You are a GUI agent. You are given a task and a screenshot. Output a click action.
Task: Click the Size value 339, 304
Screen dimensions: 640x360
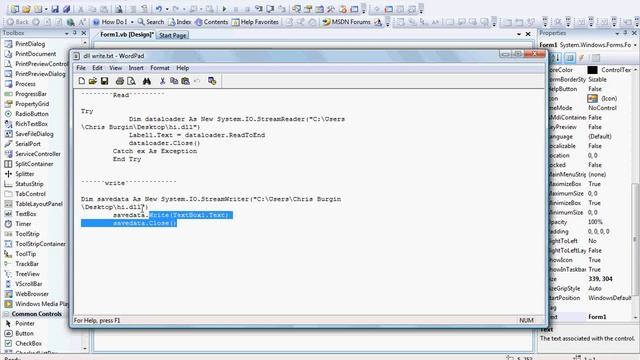[x=600, y=279]
